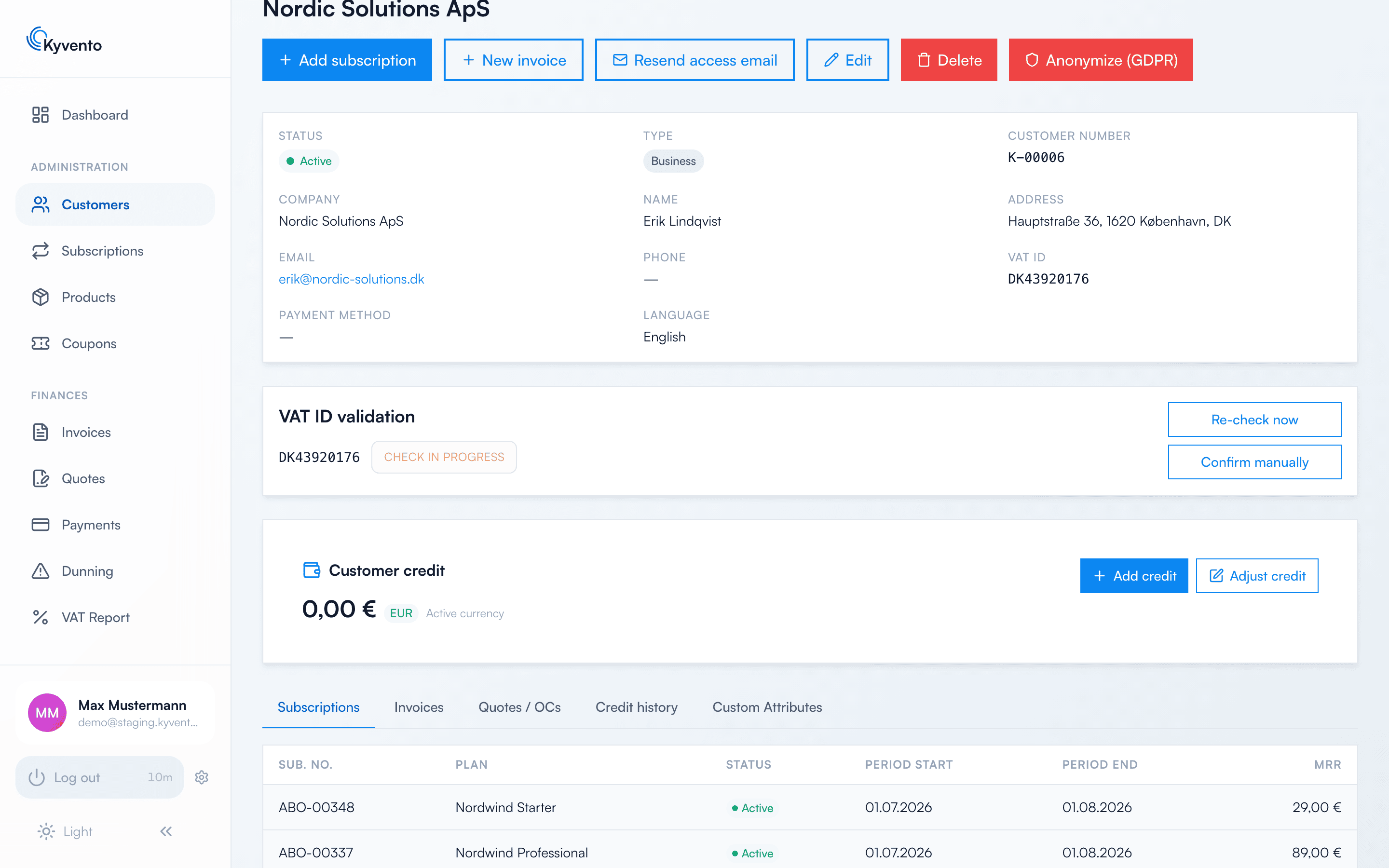The width and height of the screenshot is (1389, 868).
Task: Click the Customers people icon
Action: 40,204
